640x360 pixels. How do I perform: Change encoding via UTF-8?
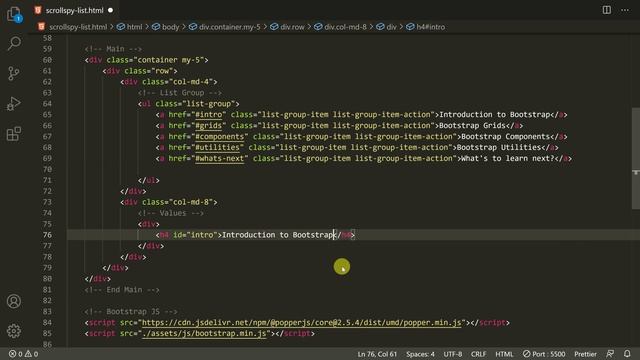coord(453,354)
